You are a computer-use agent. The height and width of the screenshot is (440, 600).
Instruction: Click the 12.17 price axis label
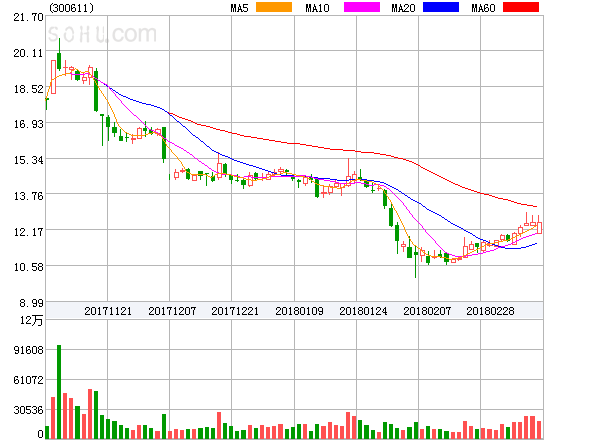pos(28,232)
